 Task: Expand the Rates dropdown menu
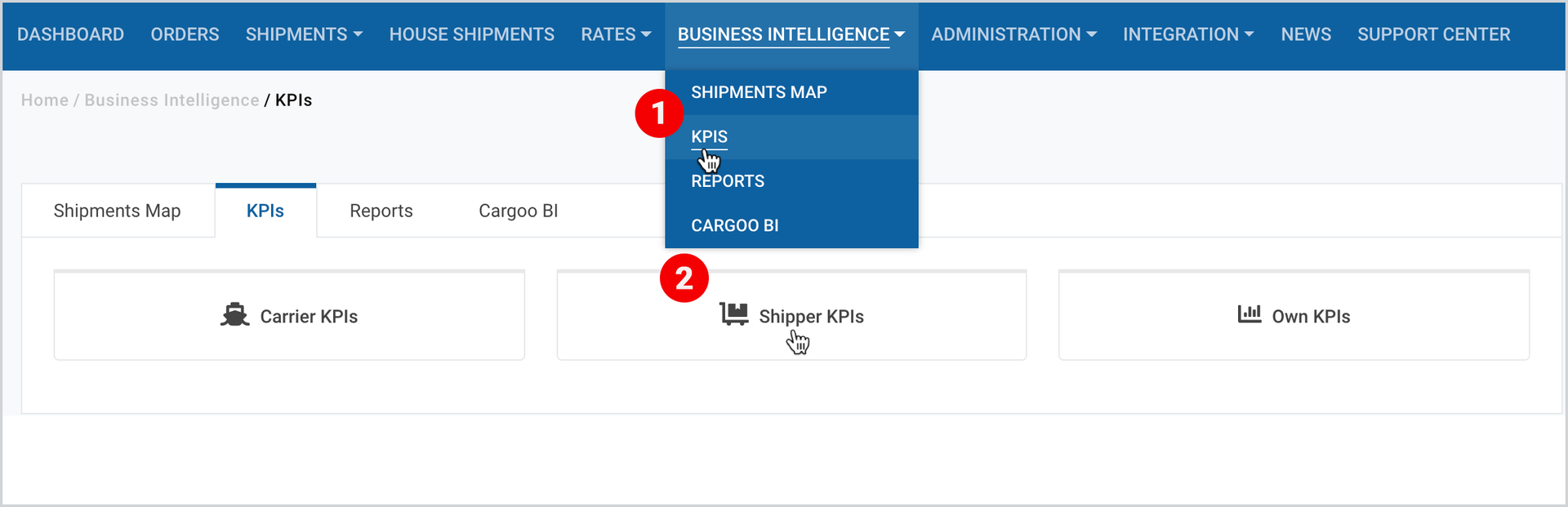(616, 34)
